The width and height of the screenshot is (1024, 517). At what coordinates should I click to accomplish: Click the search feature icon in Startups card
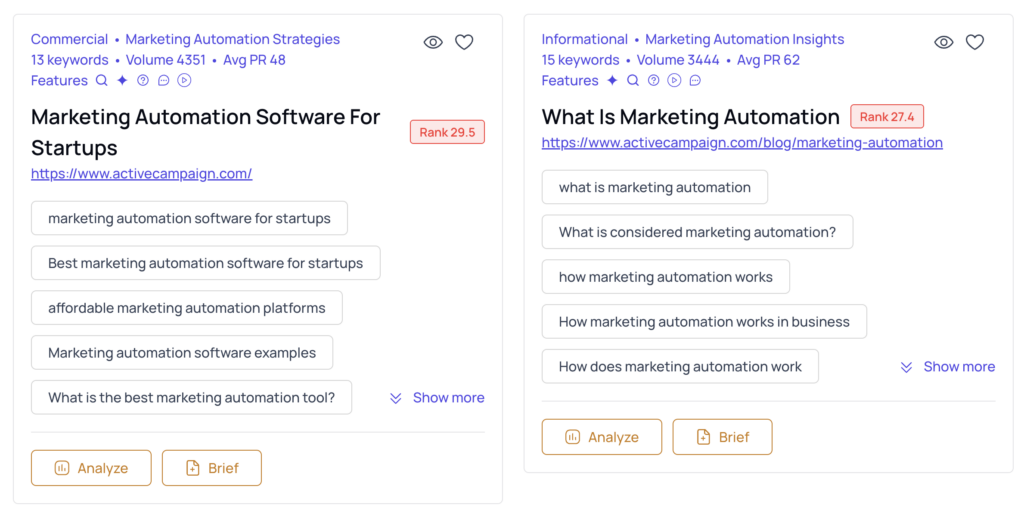point(101,81)
